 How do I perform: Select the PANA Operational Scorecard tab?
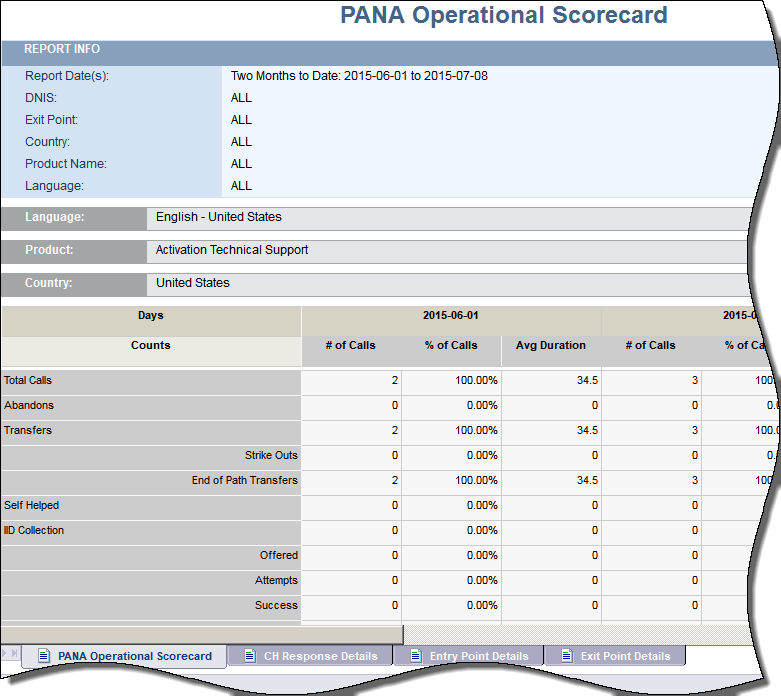tap(134, 656)
